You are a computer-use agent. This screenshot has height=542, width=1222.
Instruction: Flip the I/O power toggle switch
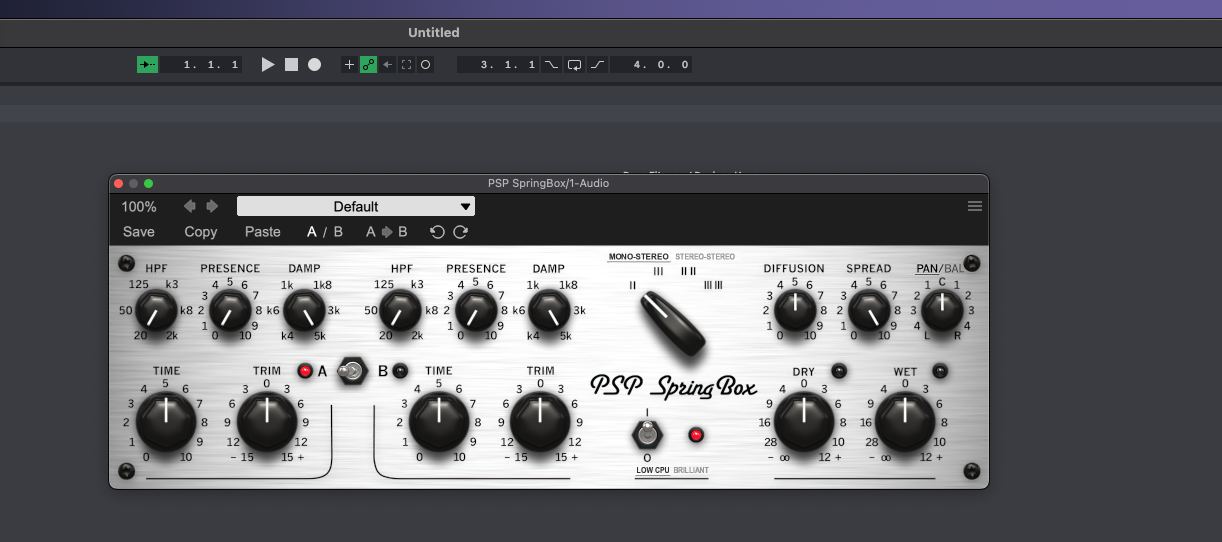647,435
